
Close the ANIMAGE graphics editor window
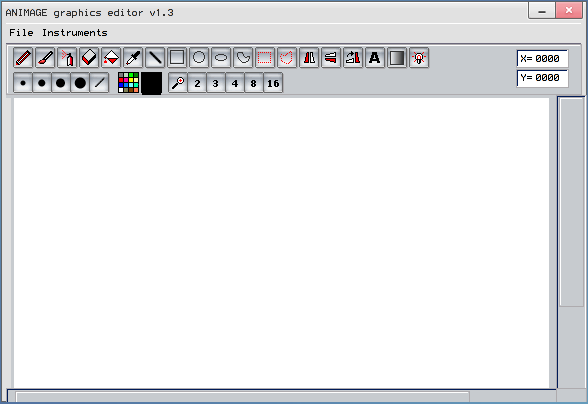[569, 11]
